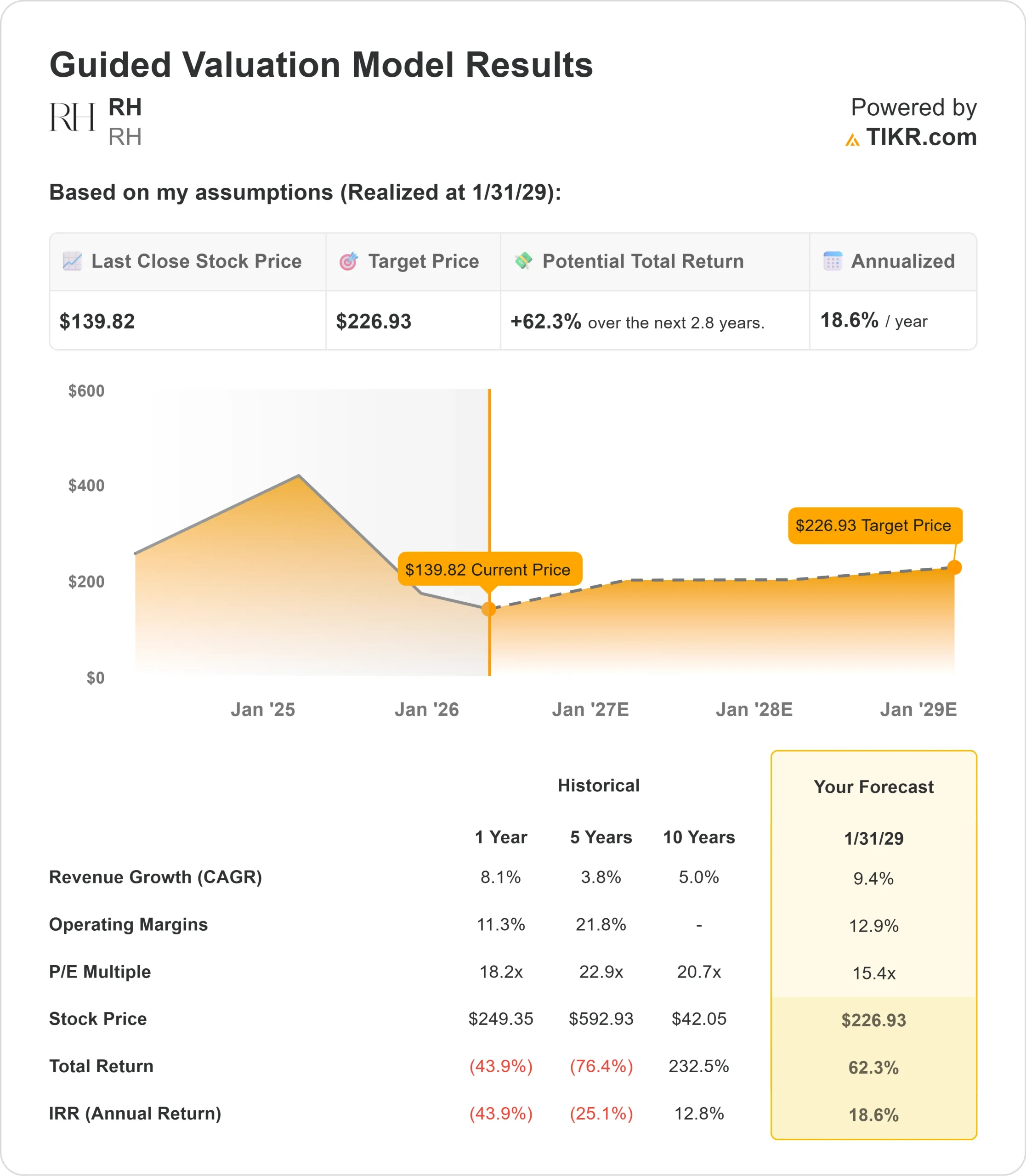Image resolution: width=1026 pixels, height=1176 pixels.
Task: Click the calendar icon beside Annualized
Action: 833,261
